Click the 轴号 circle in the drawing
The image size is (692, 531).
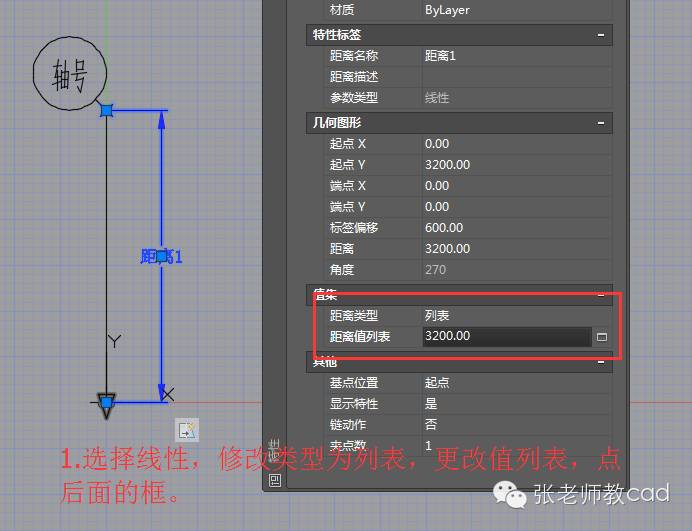coord(70,73)
